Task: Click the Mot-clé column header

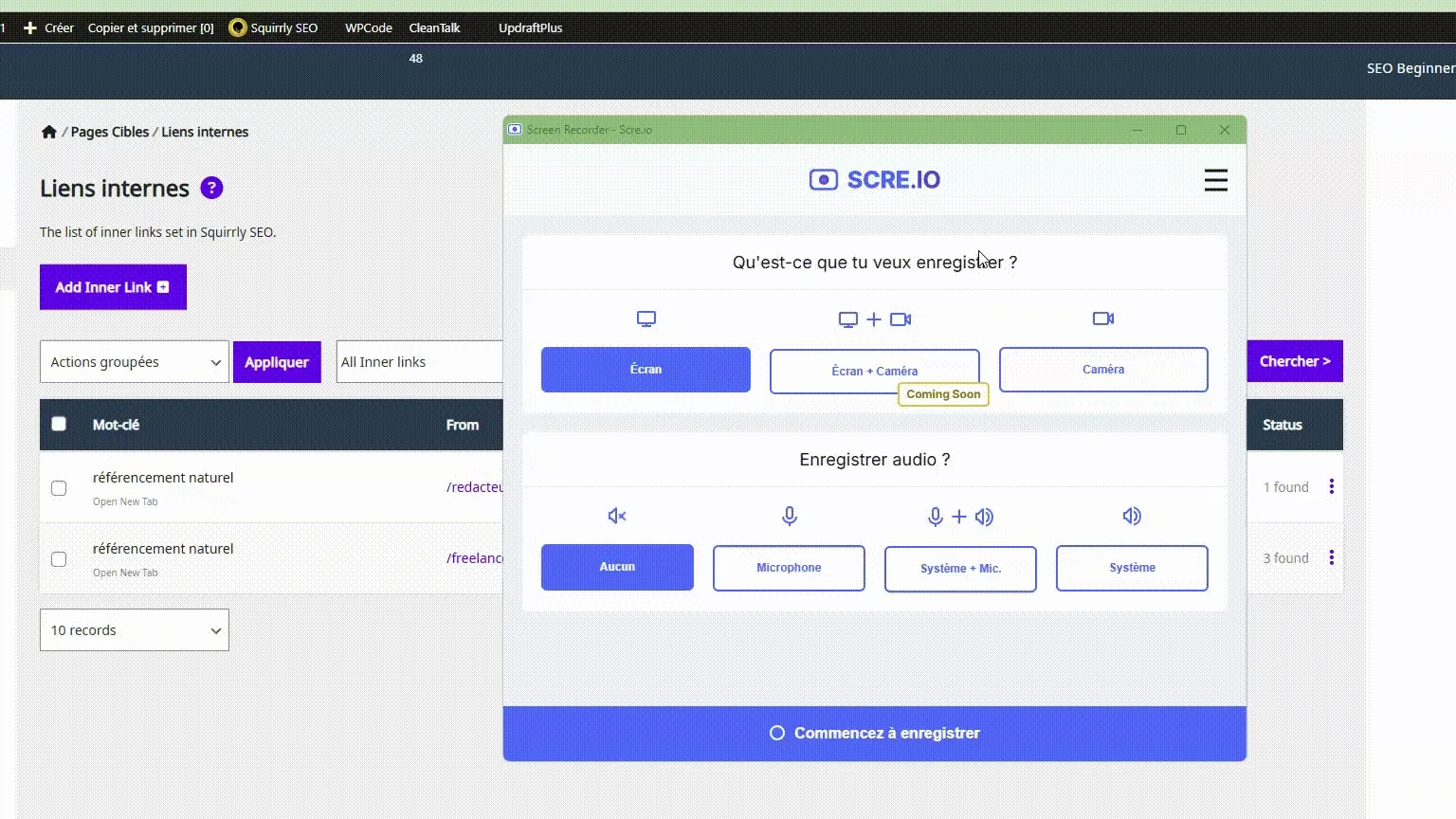Action: point(116,425)
